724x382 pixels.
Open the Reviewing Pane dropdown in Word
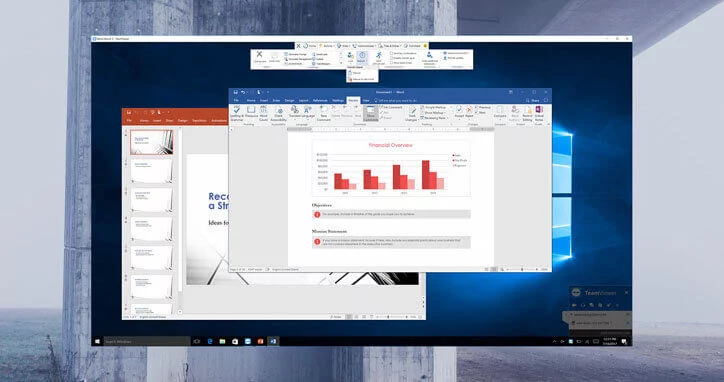[434, 118]
